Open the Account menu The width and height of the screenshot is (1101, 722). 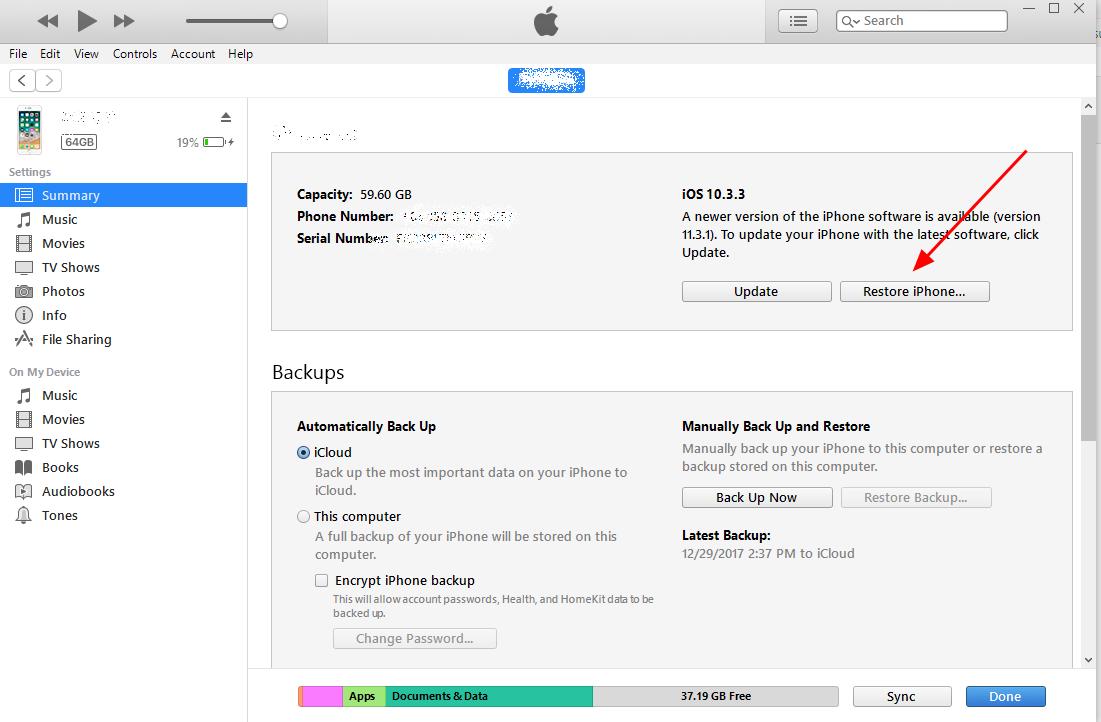(x=193, y=53)
